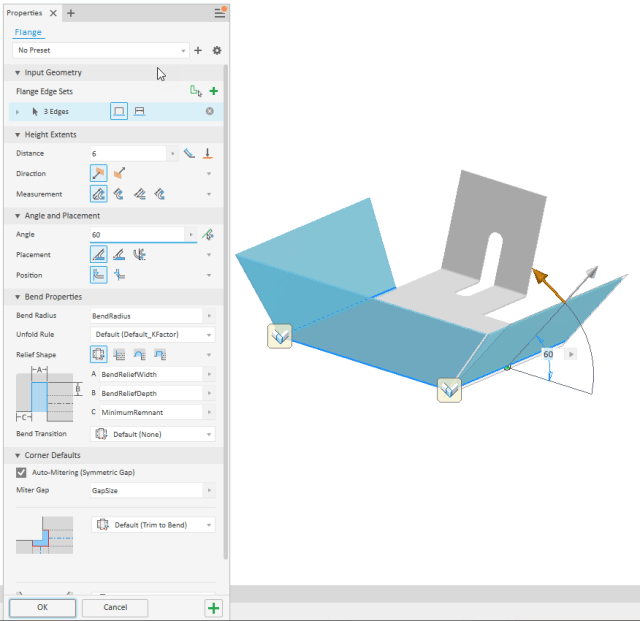Click the Miter Gap GapSize field

point(146,490)
